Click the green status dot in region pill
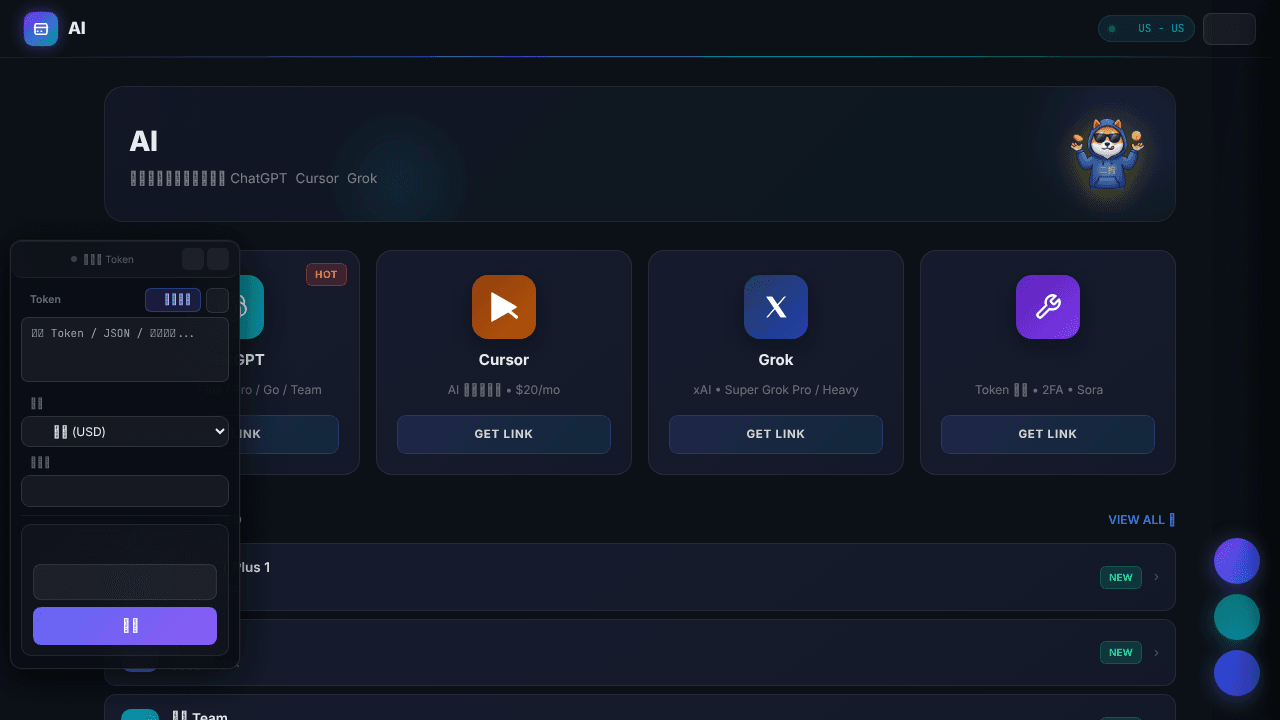Image resolution: width=1280 pixels, height=720 pixels. click(1112, 29)
